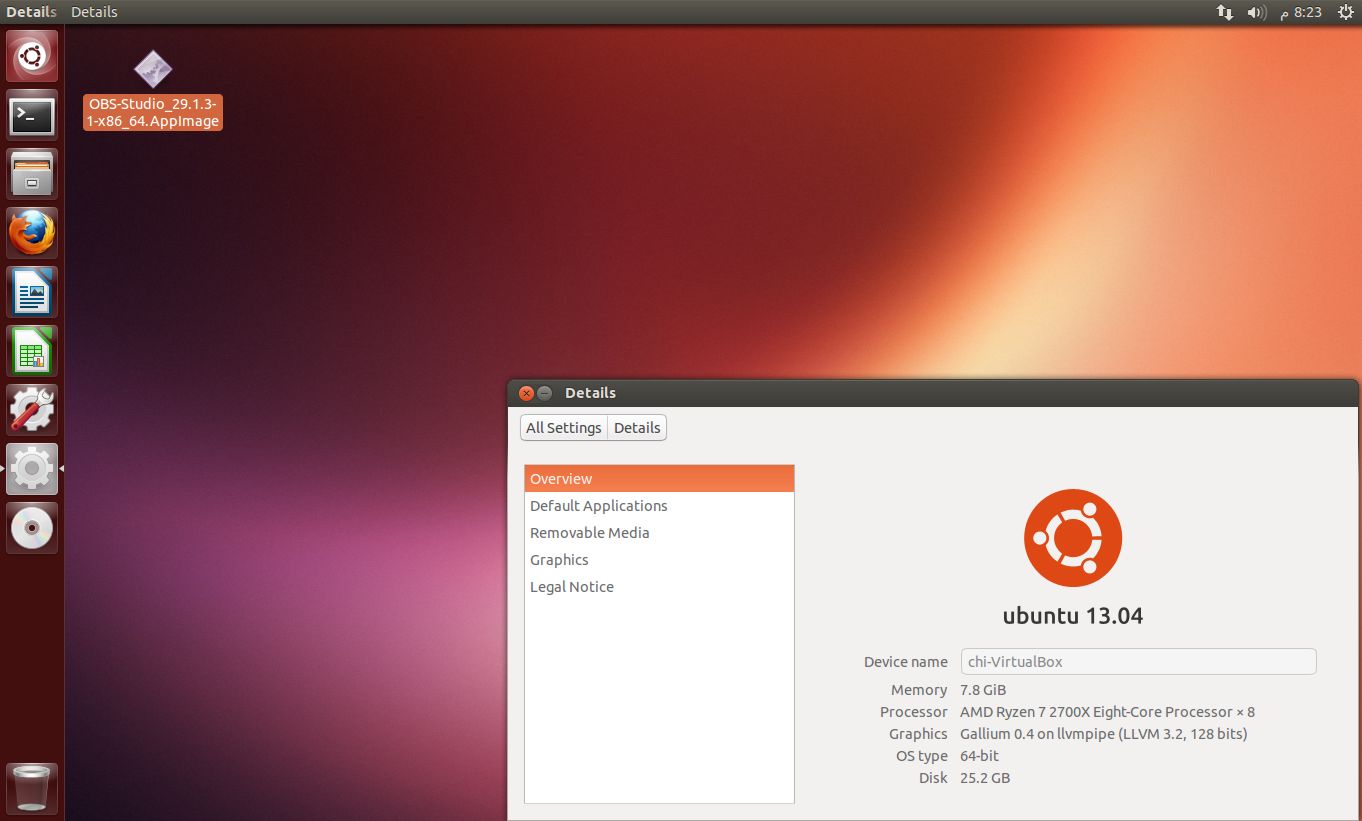This screenshot has width=1362, height=821.
Task: Click the "AMD Ryzen 7 2700X" processor text
Action: [x=1107, y=712]
